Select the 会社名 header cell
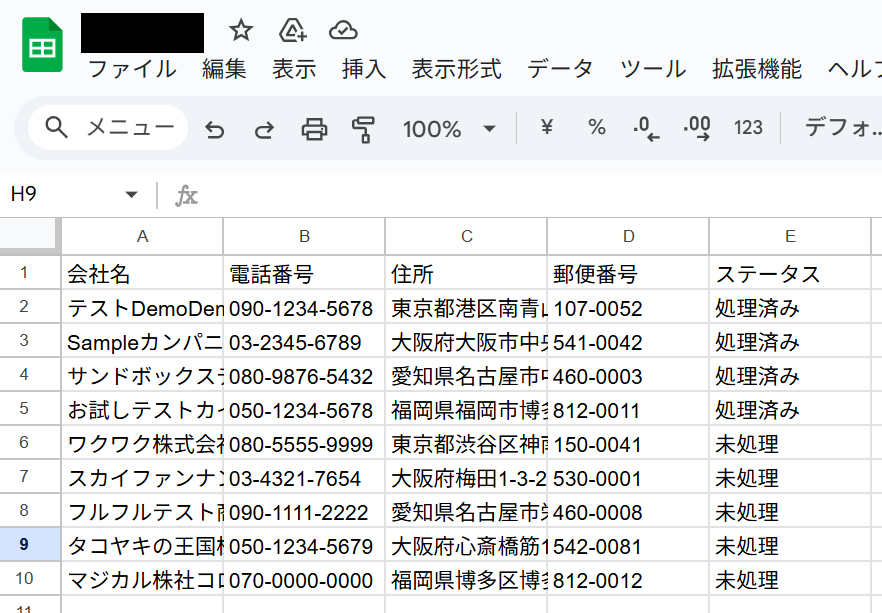The height and width of the screenshot is (613, 882). [x=142, y=273]
